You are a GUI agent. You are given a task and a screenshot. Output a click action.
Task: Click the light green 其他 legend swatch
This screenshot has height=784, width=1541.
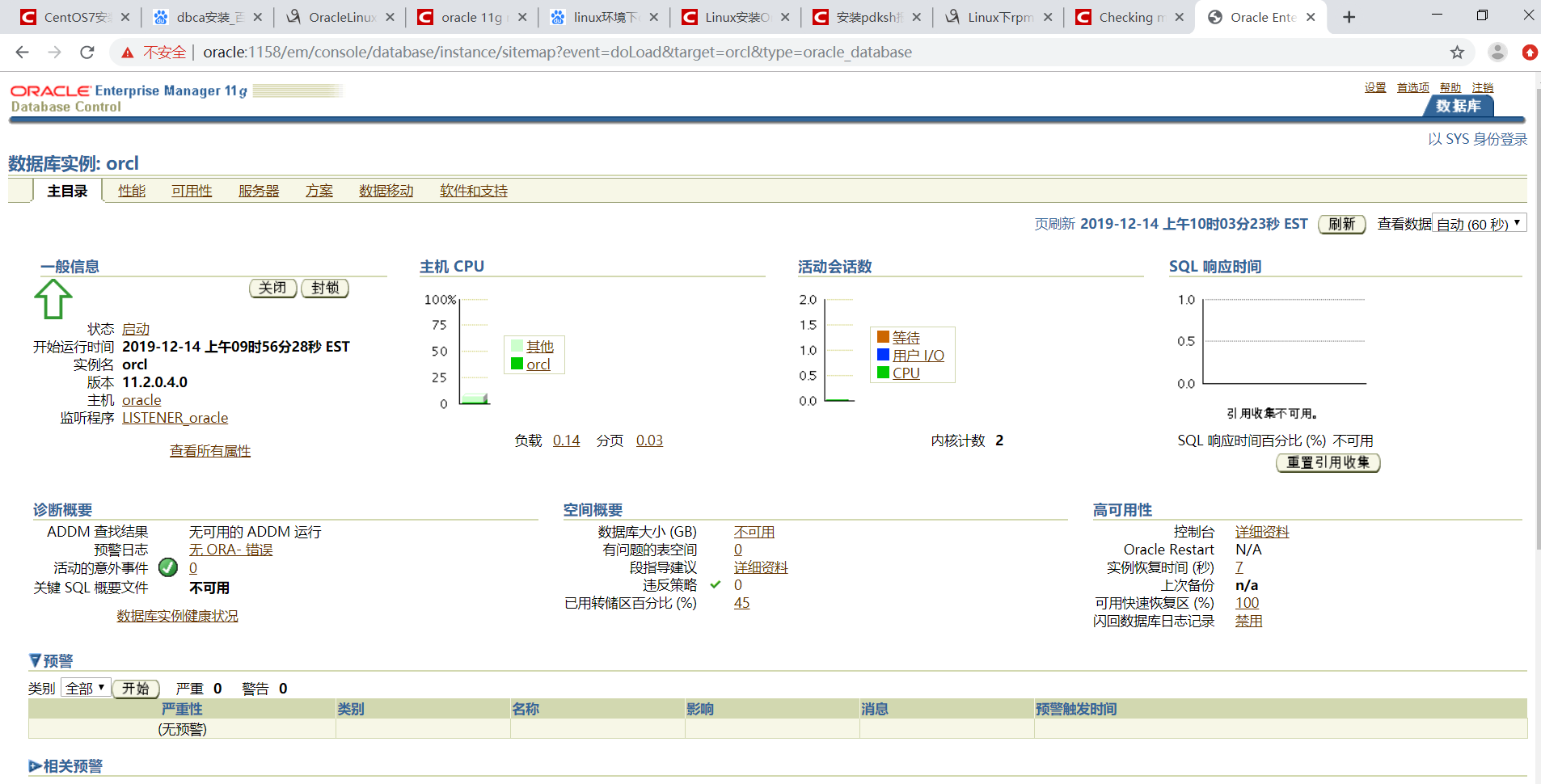tap(517, 346)
